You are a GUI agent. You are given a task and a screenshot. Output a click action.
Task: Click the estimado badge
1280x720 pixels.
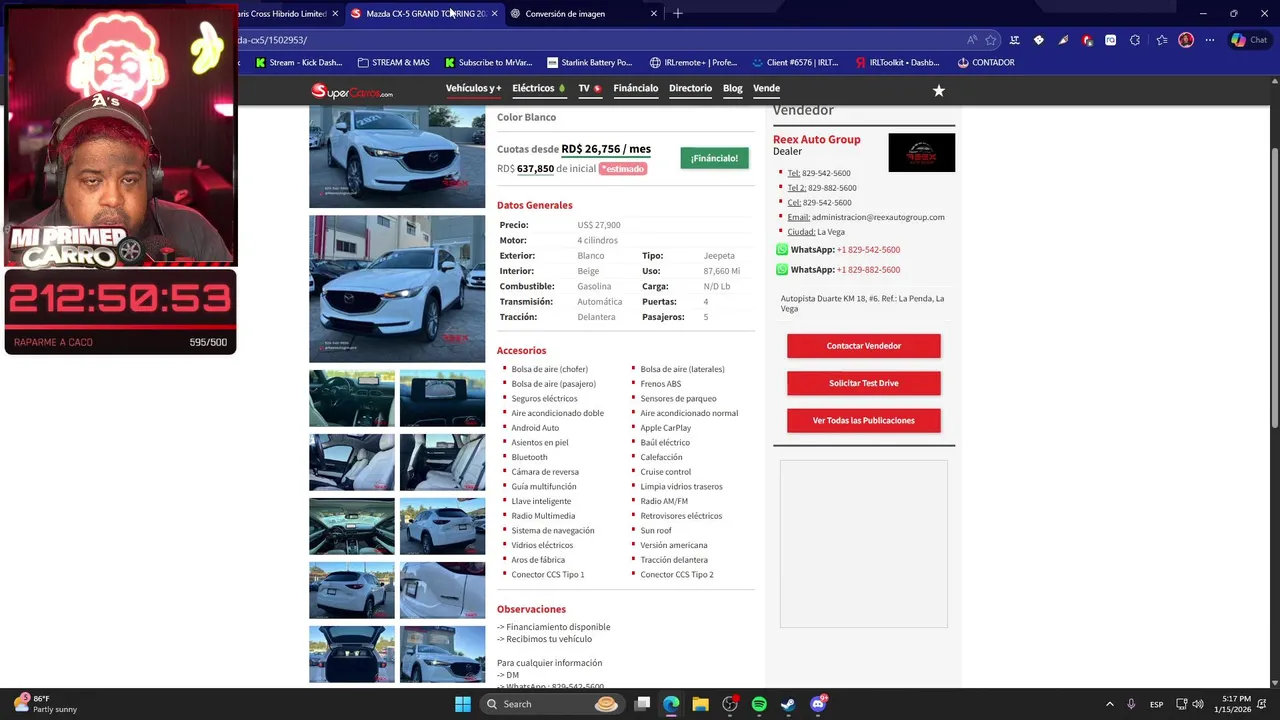coord(623,169)
